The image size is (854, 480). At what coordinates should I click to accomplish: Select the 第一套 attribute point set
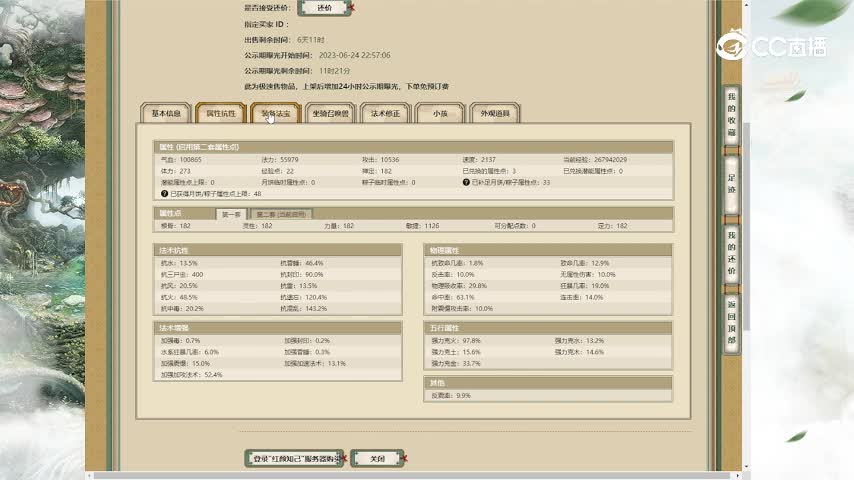pyautogui.click(x=232, y=214)
